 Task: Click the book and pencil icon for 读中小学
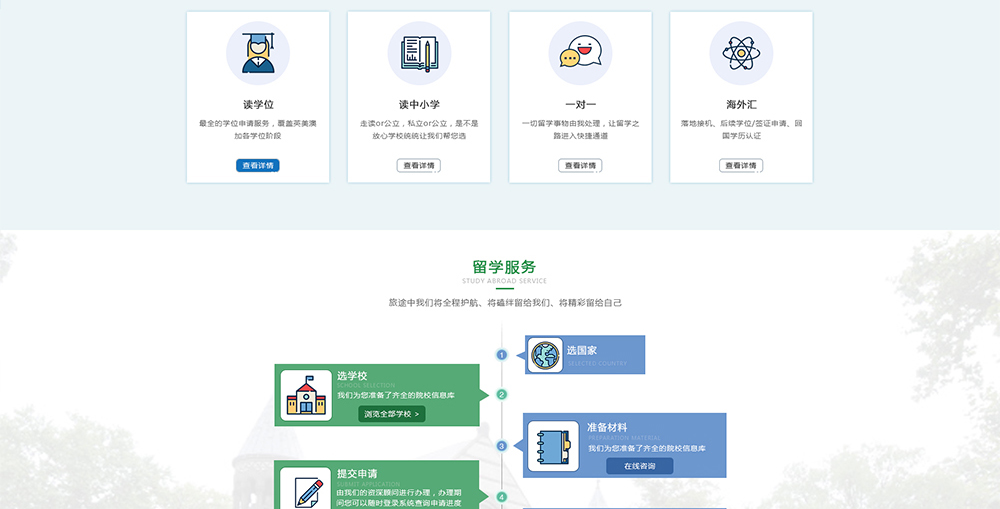tap(419, 53)
